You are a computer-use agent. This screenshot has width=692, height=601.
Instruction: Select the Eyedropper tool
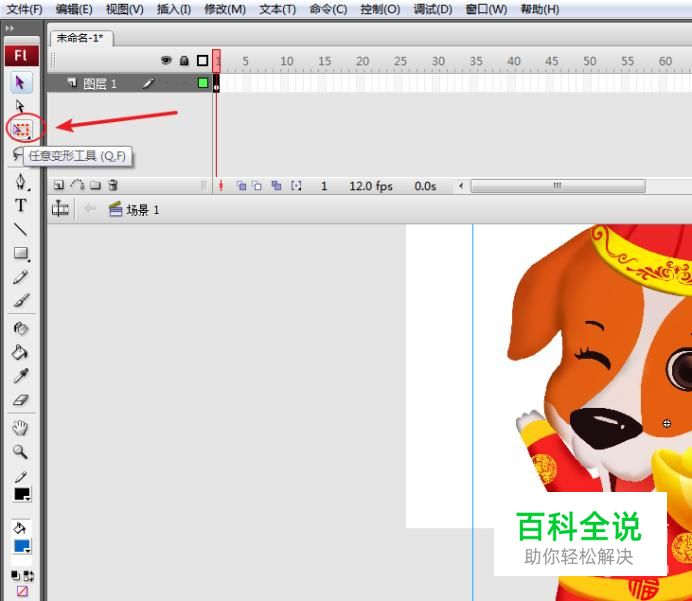21,376
